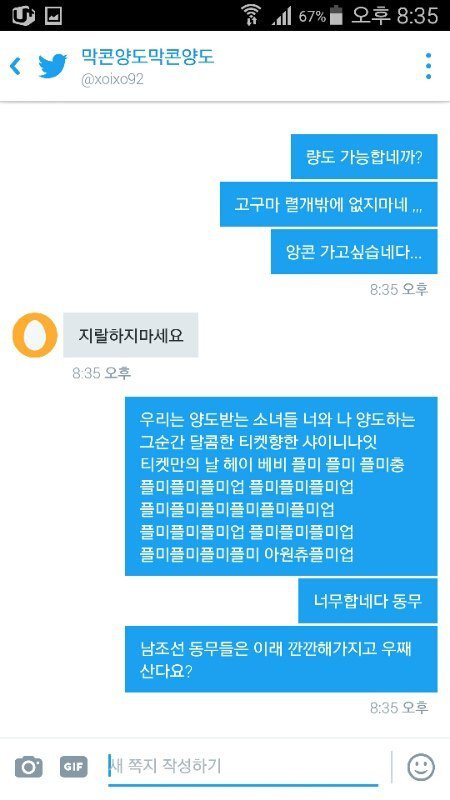Screen dimensions: 450x800
Task: Open the emoji smiley picker
Action: pyautogui.click(x=421, y=767)
